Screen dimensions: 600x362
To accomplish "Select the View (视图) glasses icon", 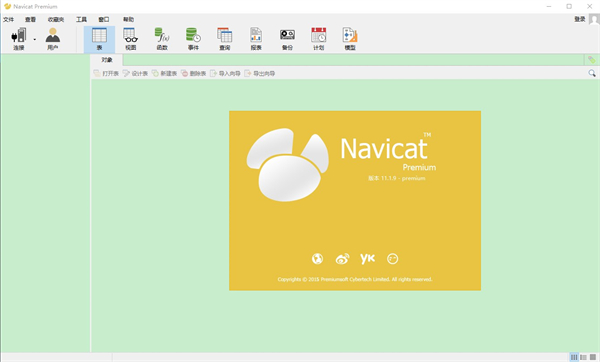I will pyautogui.click(x=130, y=39).
